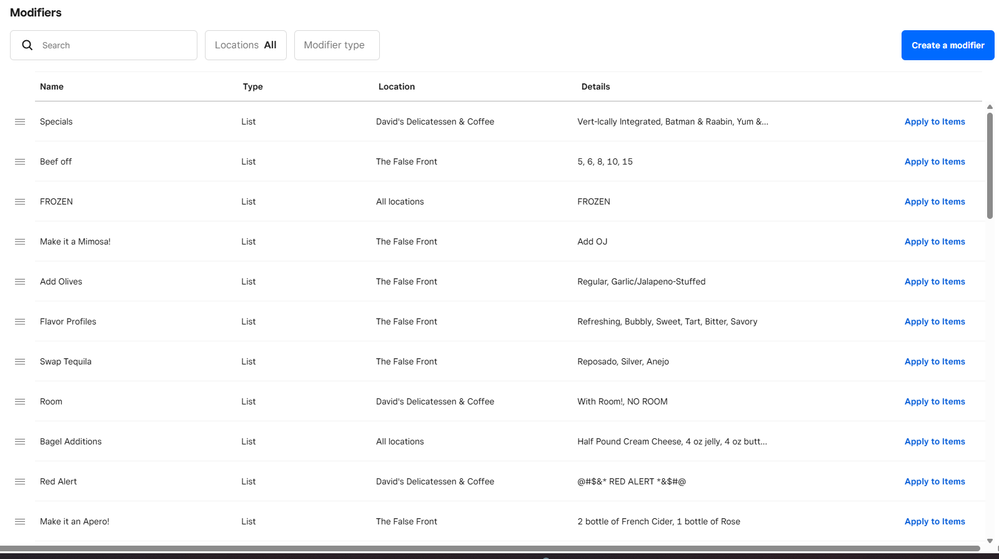Click the Name column header
This screenshot has height=559, width=999.
(52, 87)
